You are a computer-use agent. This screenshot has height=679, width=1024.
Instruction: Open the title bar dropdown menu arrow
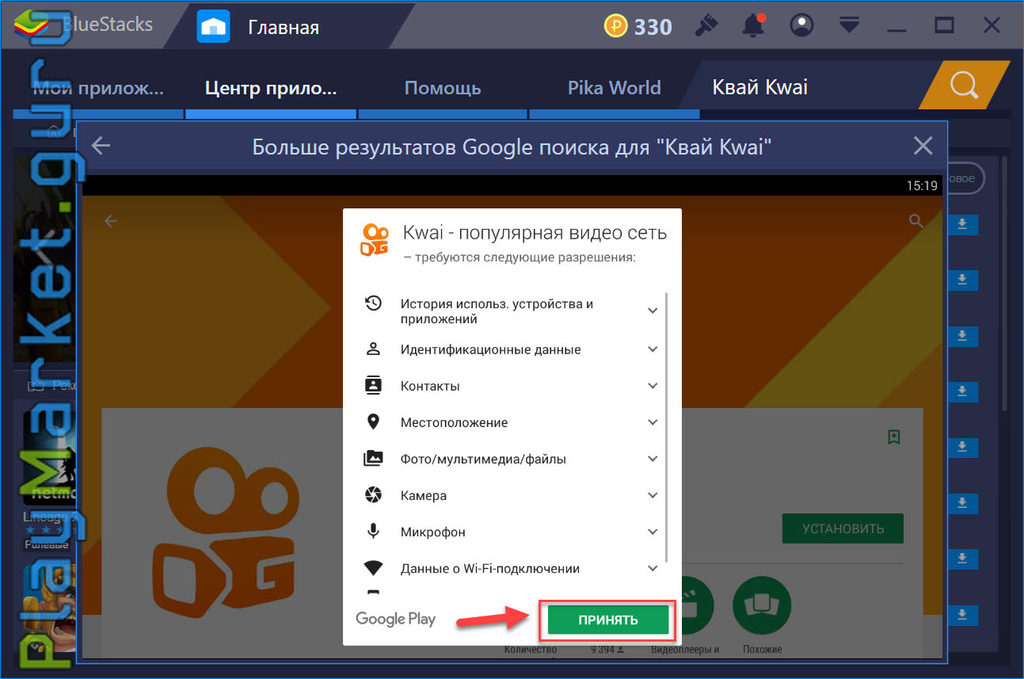pos(849,25)
